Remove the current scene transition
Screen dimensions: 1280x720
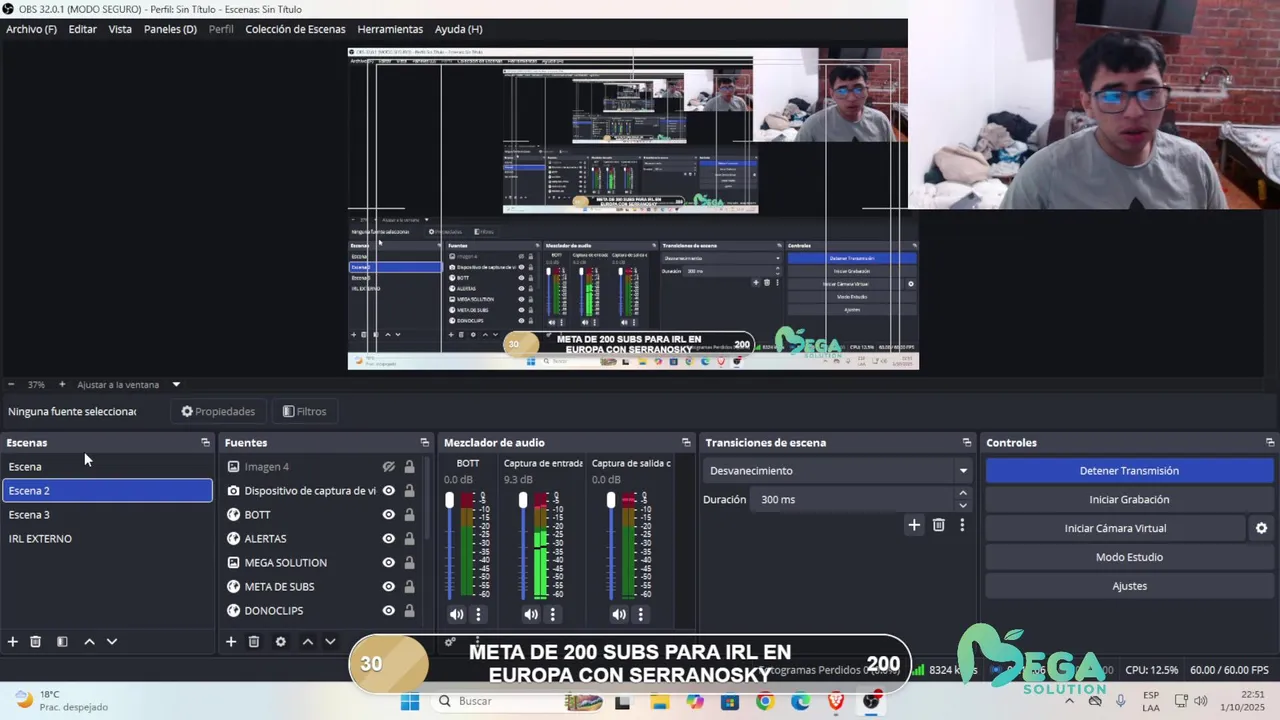click(x=938, y=525)
